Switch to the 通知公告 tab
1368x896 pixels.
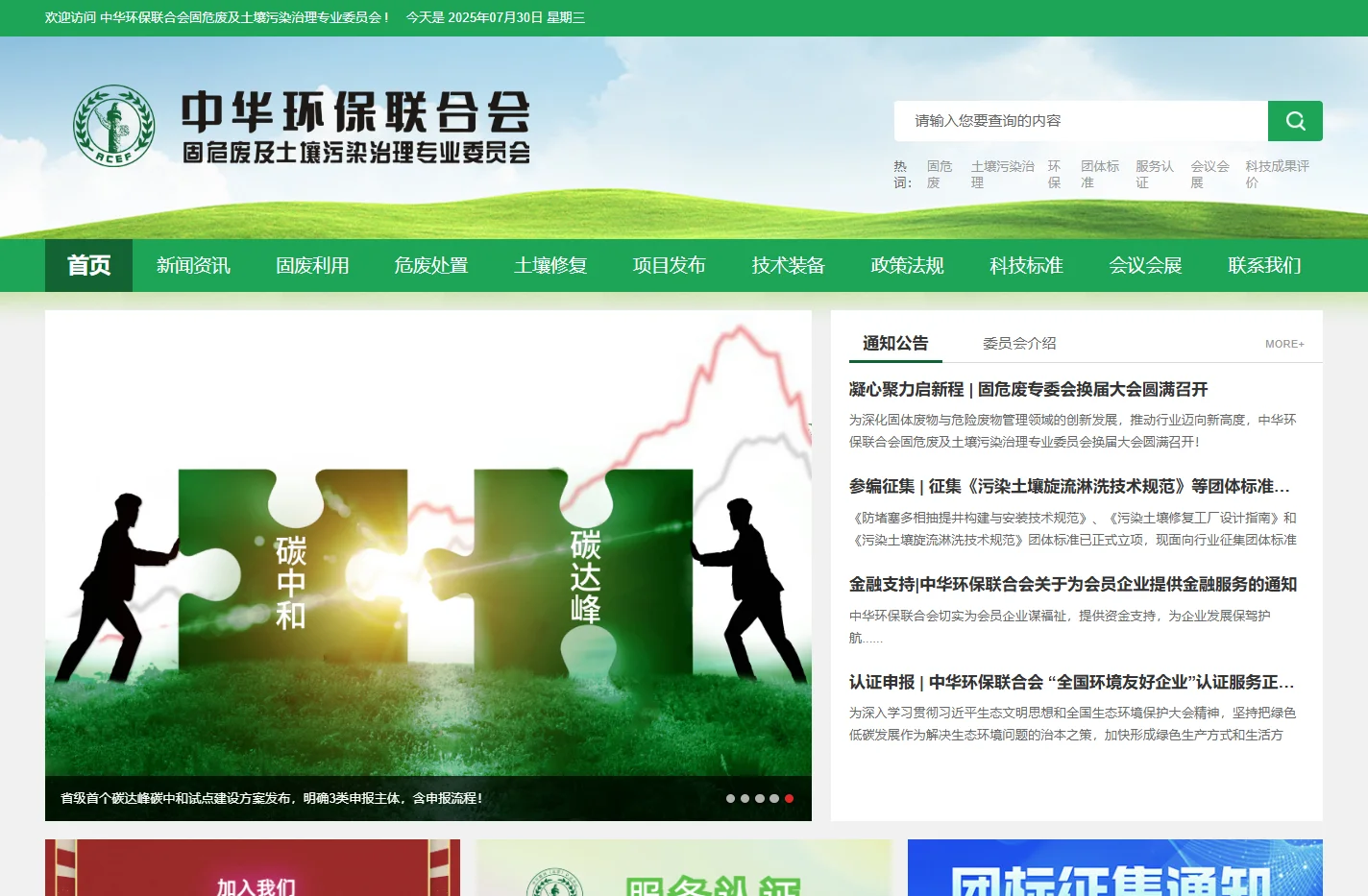pos(895,343)
